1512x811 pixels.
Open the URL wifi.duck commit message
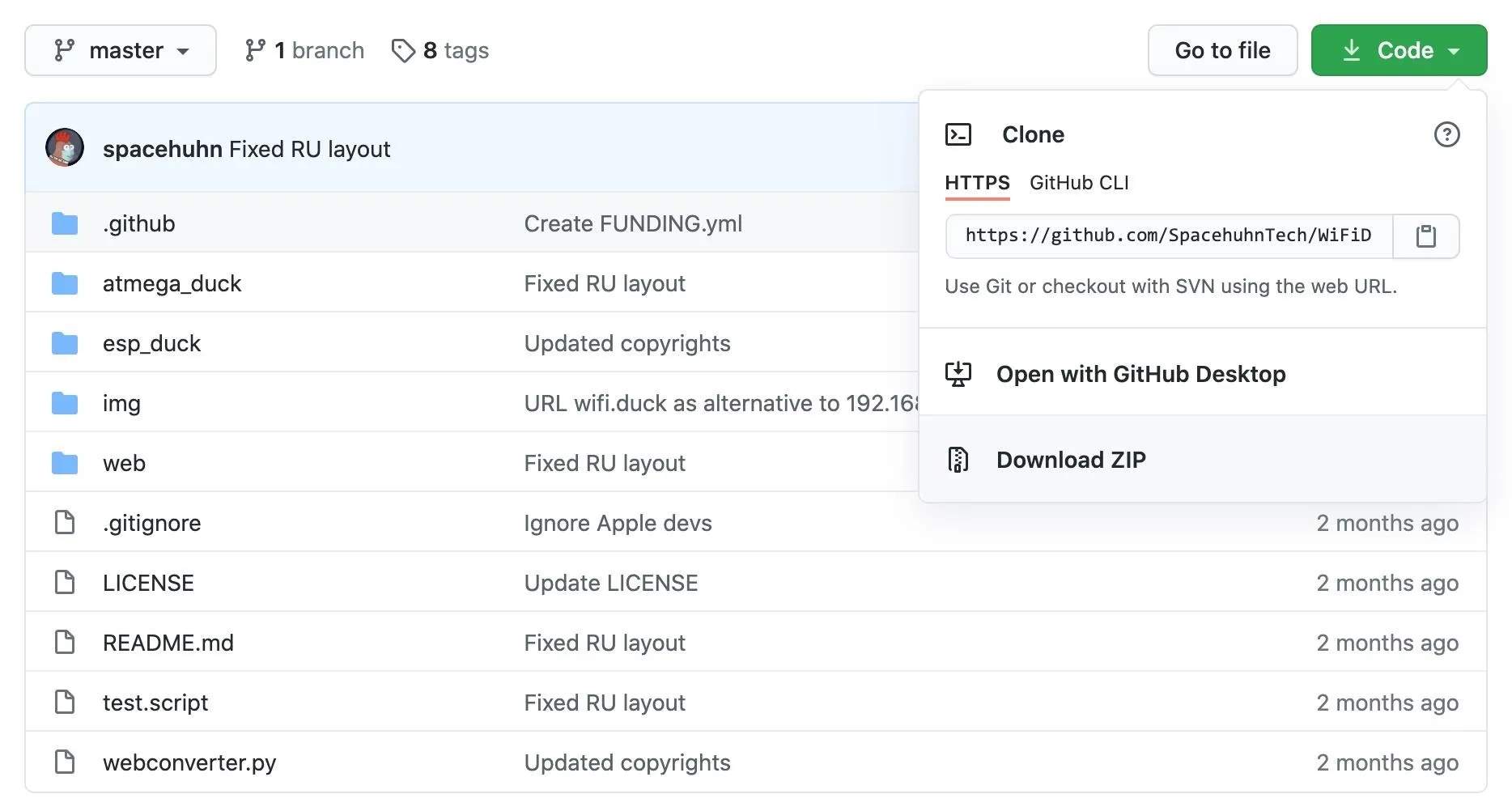(x=721, y=403)
